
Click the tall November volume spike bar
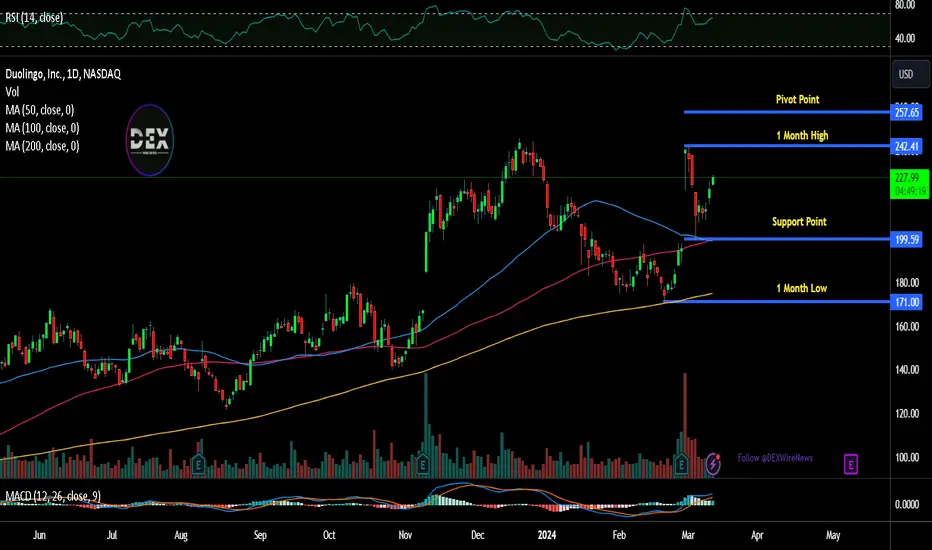point(426,425)
